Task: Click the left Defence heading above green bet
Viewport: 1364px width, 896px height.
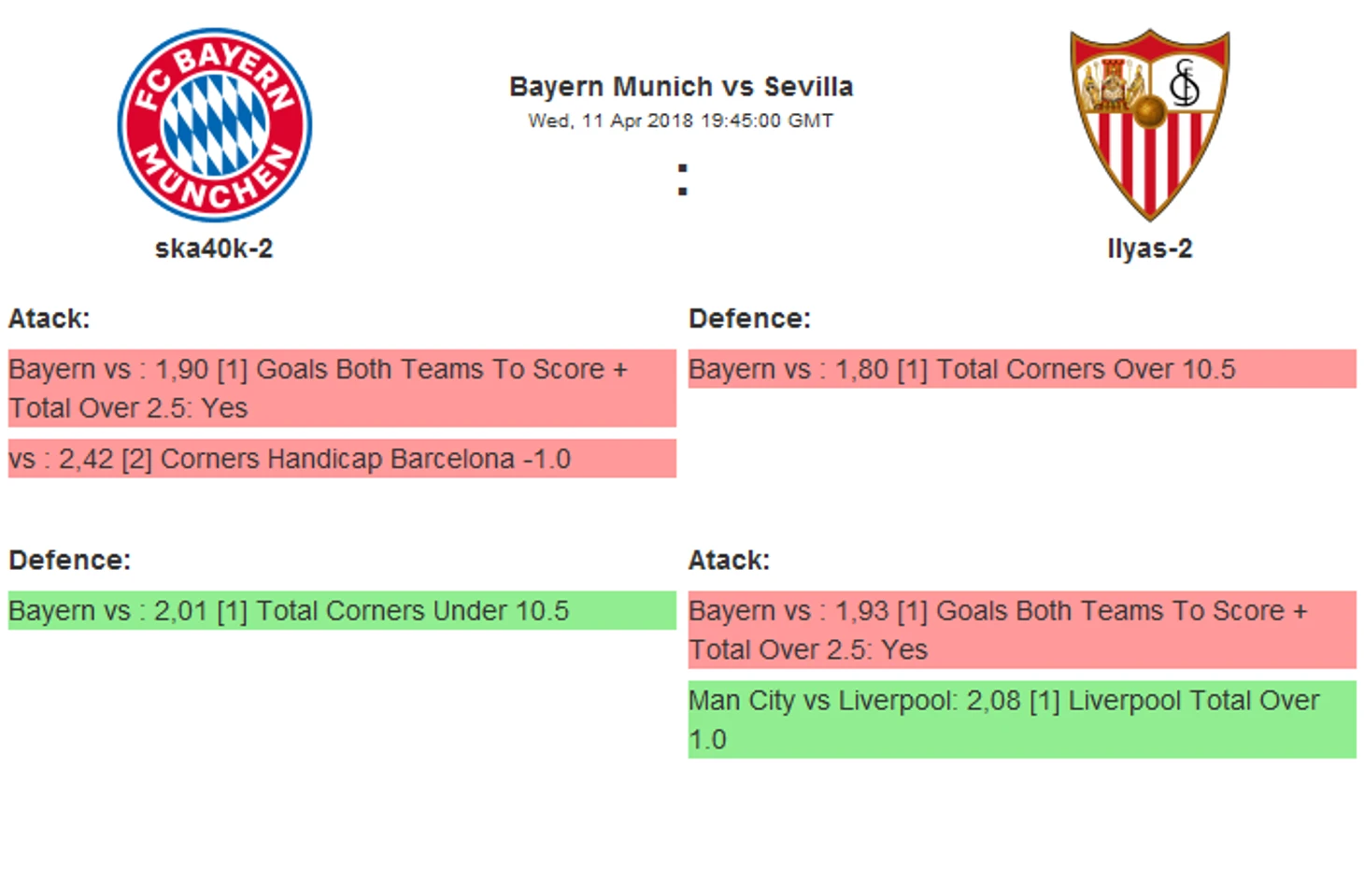Action: (70, 560)
